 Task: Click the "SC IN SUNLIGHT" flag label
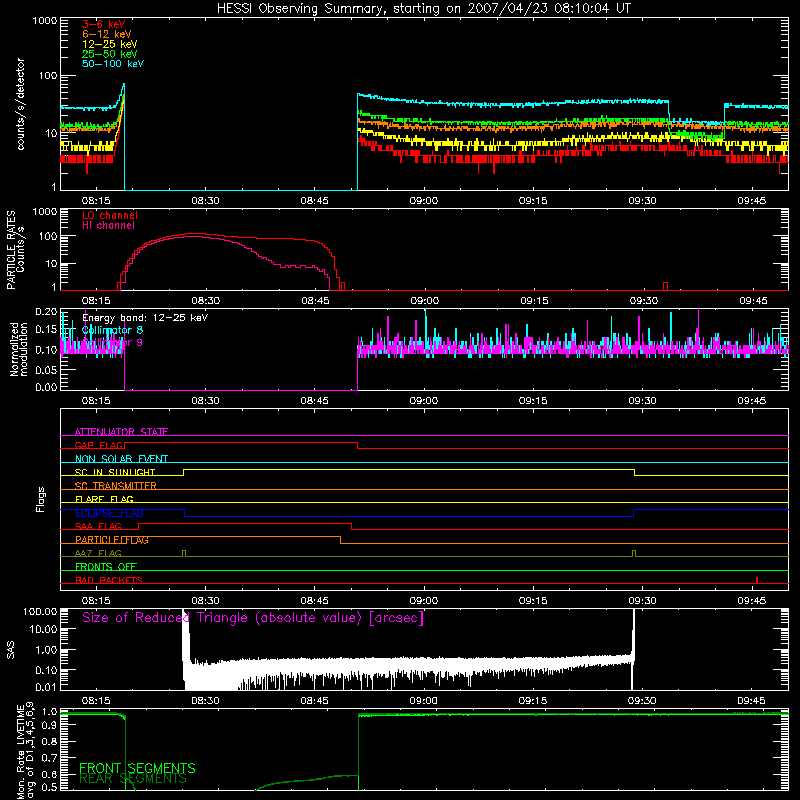click(115, 472)
